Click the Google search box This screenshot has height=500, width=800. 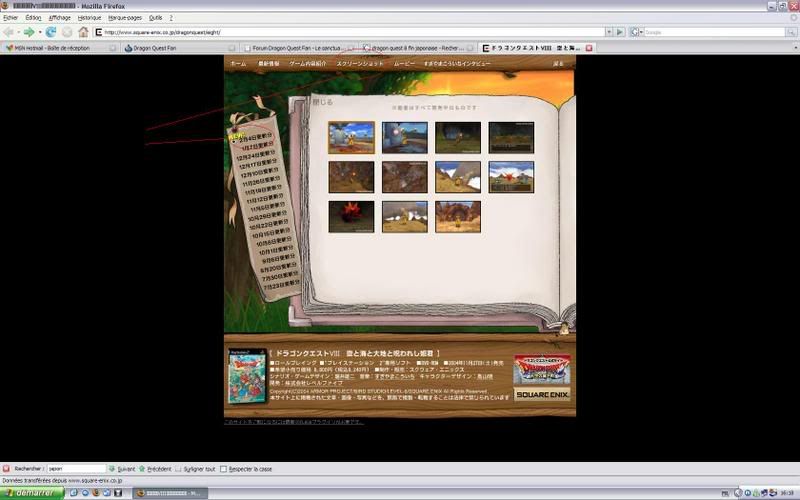pos(714,32)
